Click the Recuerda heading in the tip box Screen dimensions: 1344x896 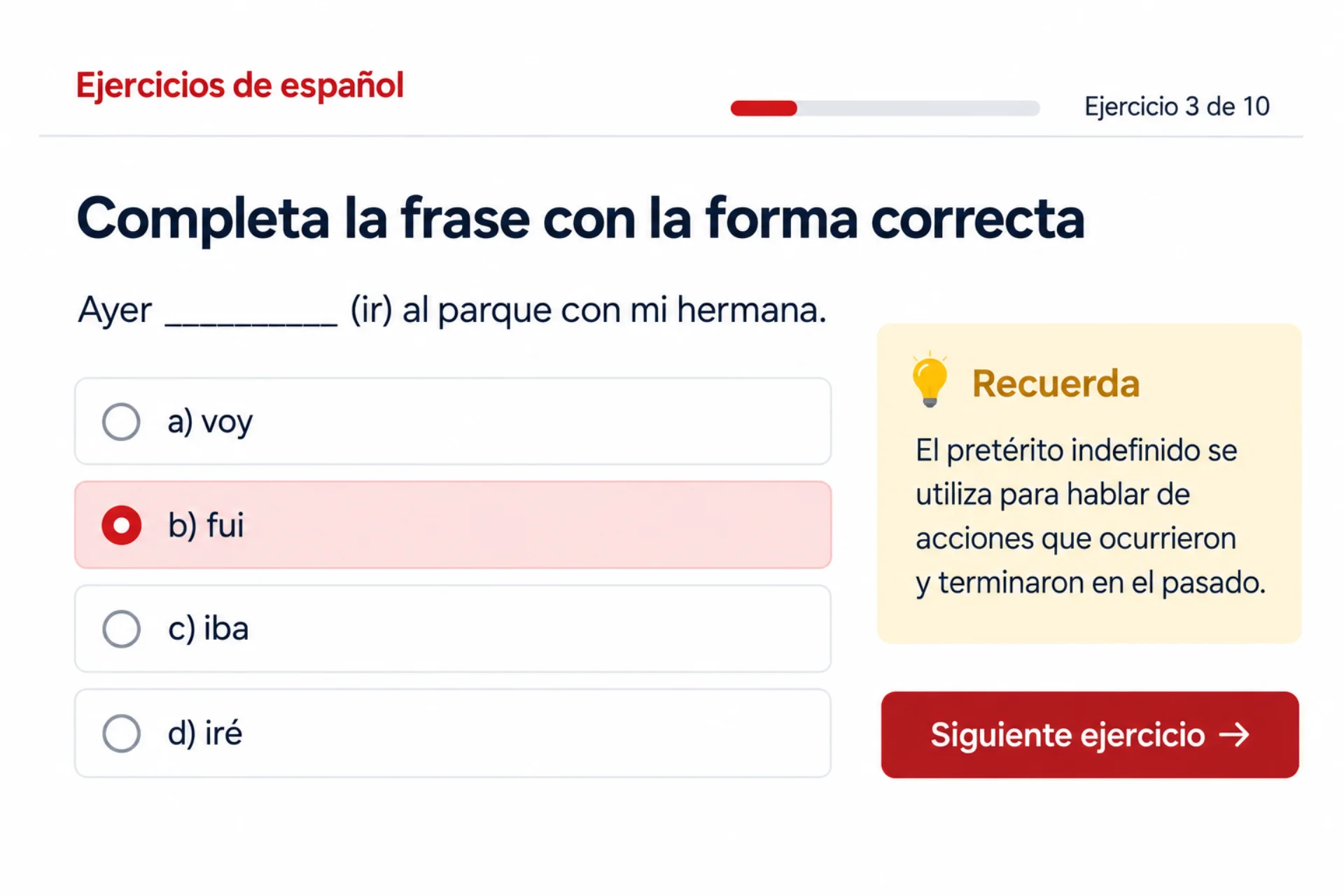pos(1056,384)
